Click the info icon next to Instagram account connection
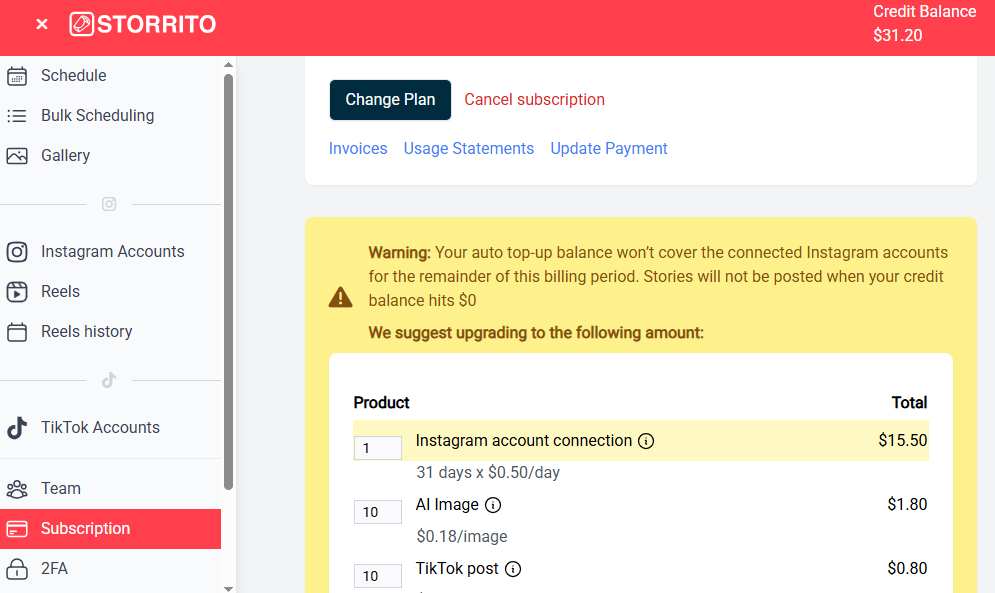Image resolution: width=995 pixels, height=593 pixels. point(646,440)
